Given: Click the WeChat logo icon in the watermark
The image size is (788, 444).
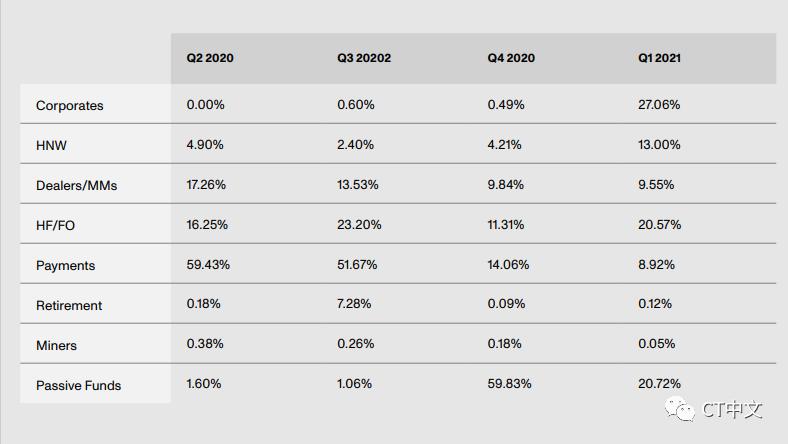Looking at the screenshot, I should (x=681, y=409).
